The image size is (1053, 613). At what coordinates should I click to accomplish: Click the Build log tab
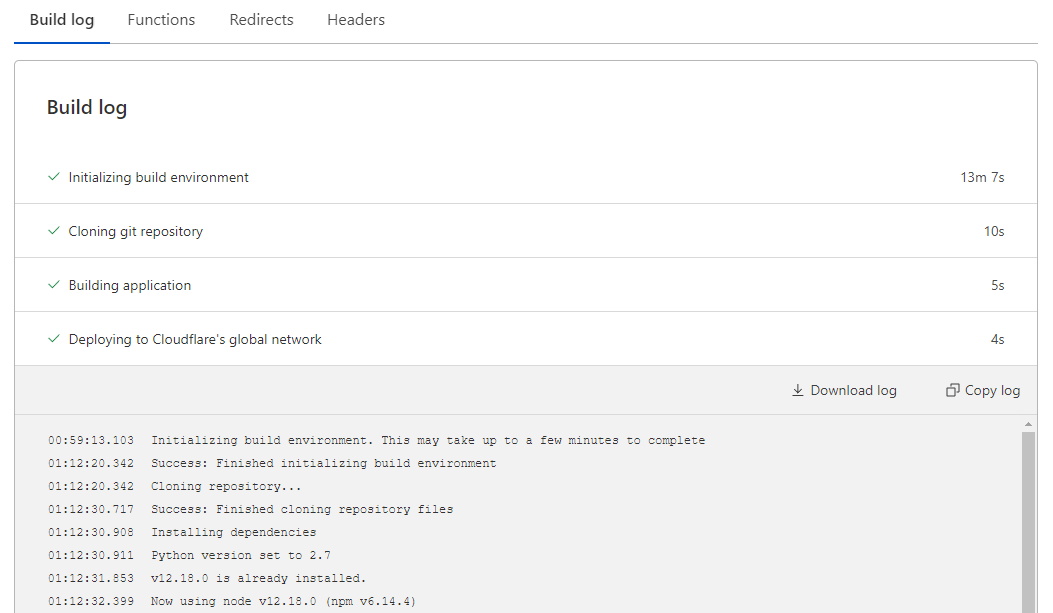(62, 20)
